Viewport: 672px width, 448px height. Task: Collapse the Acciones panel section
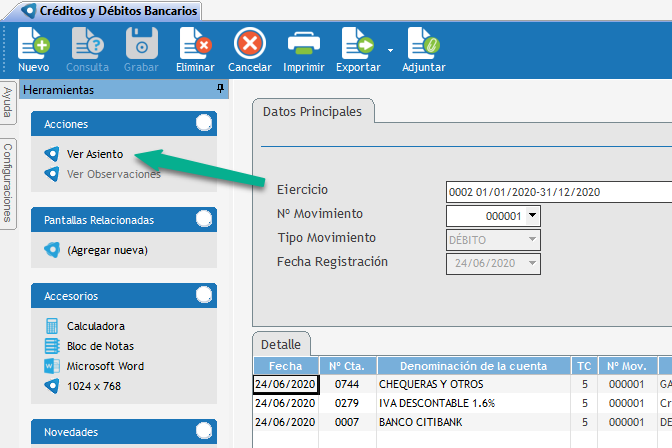pos(204,123)
